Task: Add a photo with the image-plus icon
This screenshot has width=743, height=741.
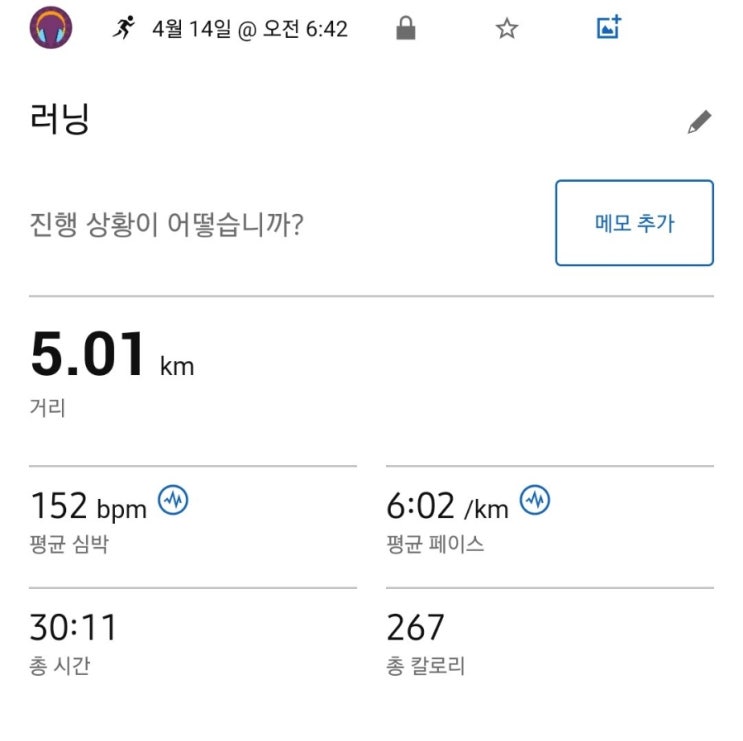Action: click(x=609, y=28)
